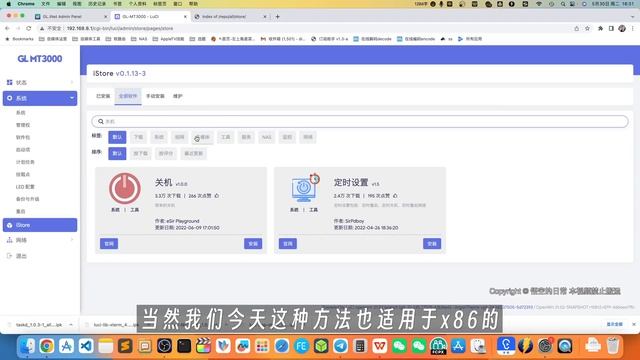Viewport: 640px width, 360px height.
Task: Open Final Cut Pro from the Dock
Action: 203,346
